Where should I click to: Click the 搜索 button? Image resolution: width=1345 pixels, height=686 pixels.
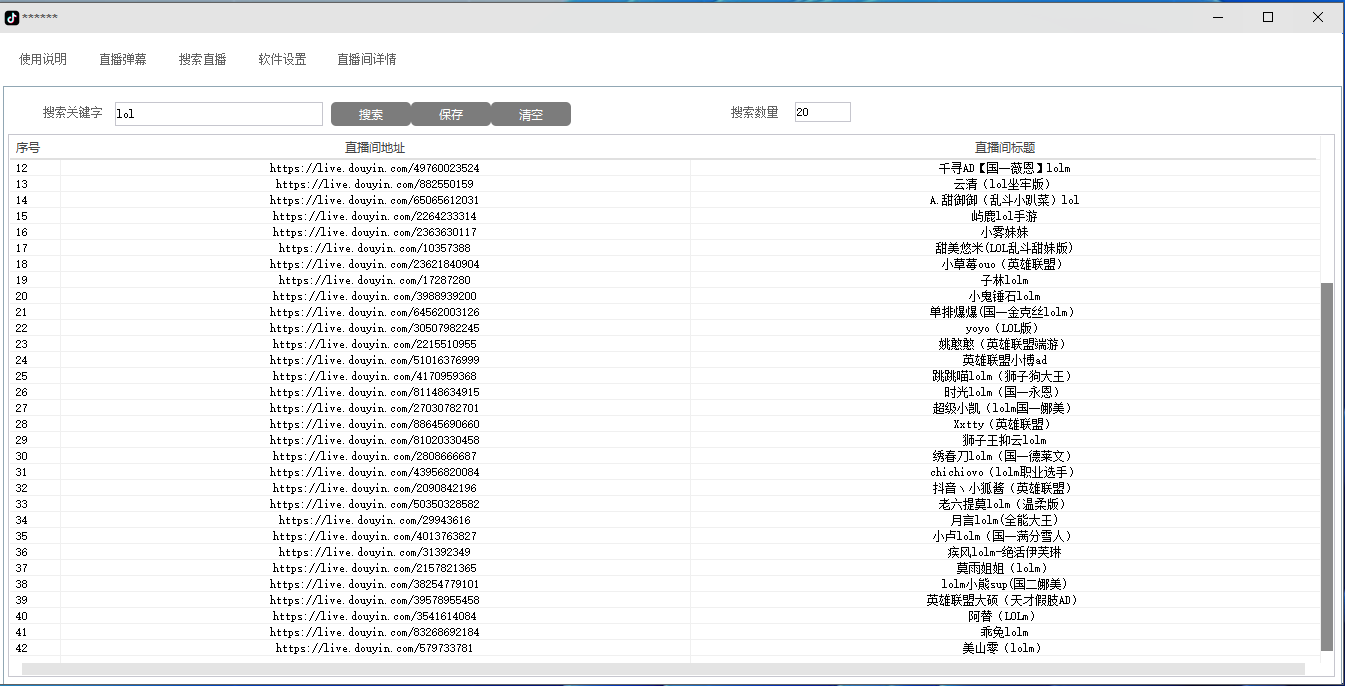tap(370, 114)
